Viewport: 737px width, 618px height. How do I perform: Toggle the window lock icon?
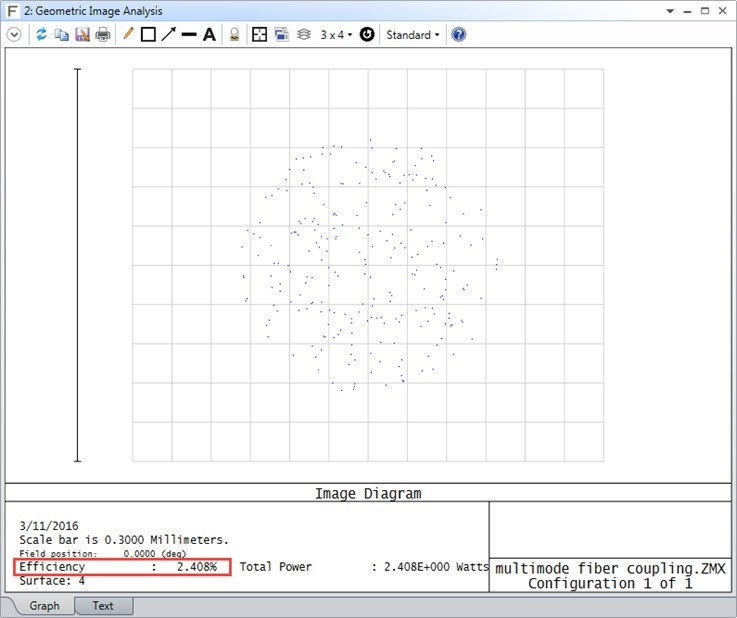[234, 35]
